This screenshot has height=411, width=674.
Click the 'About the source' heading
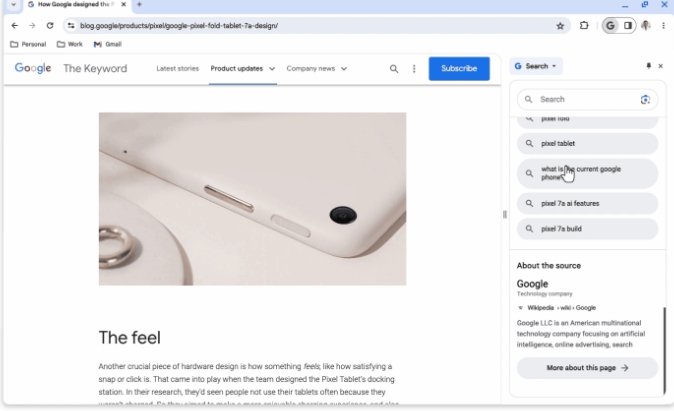(x=548, y=266)
